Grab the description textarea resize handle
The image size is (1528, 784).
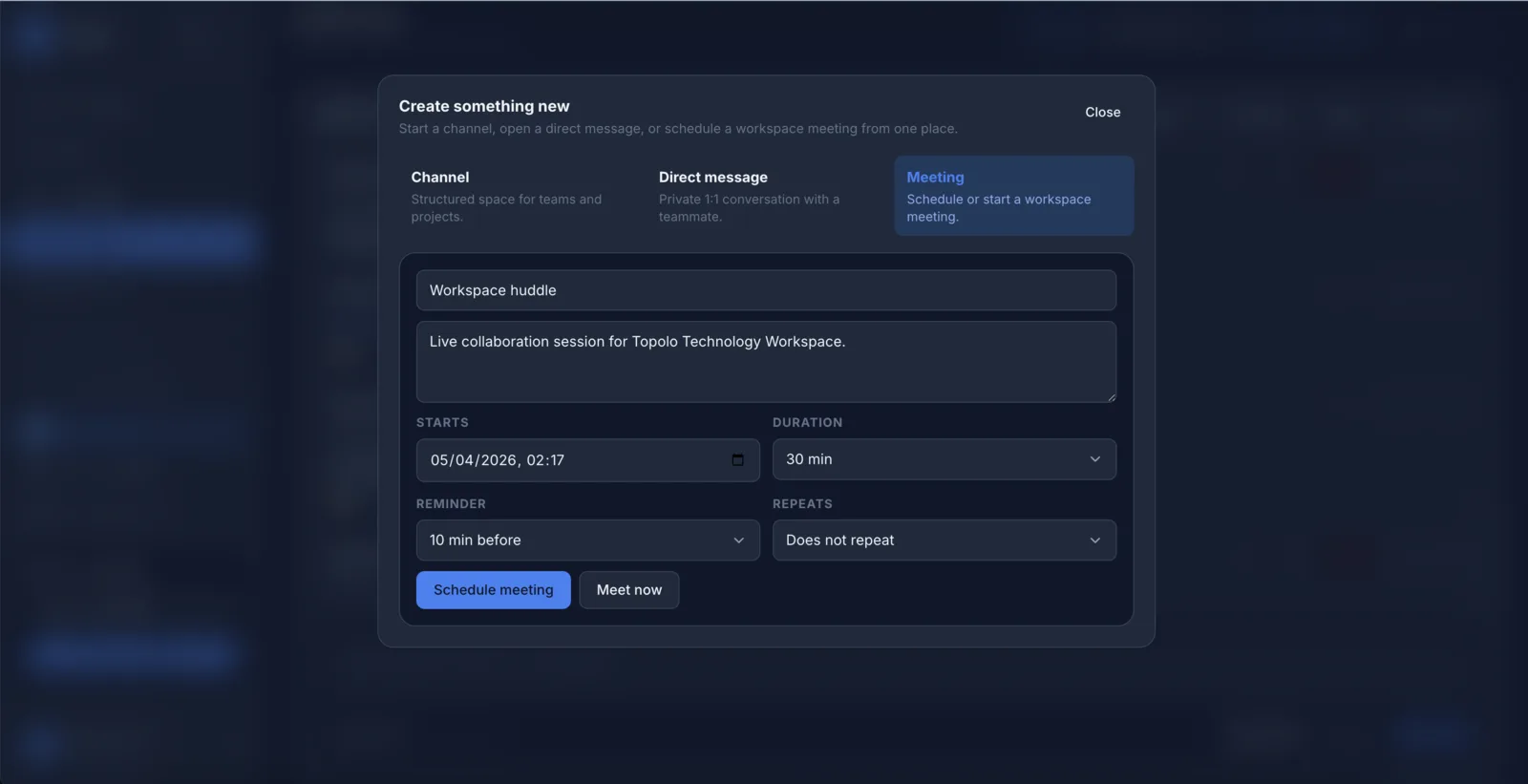coord(1111,397)
